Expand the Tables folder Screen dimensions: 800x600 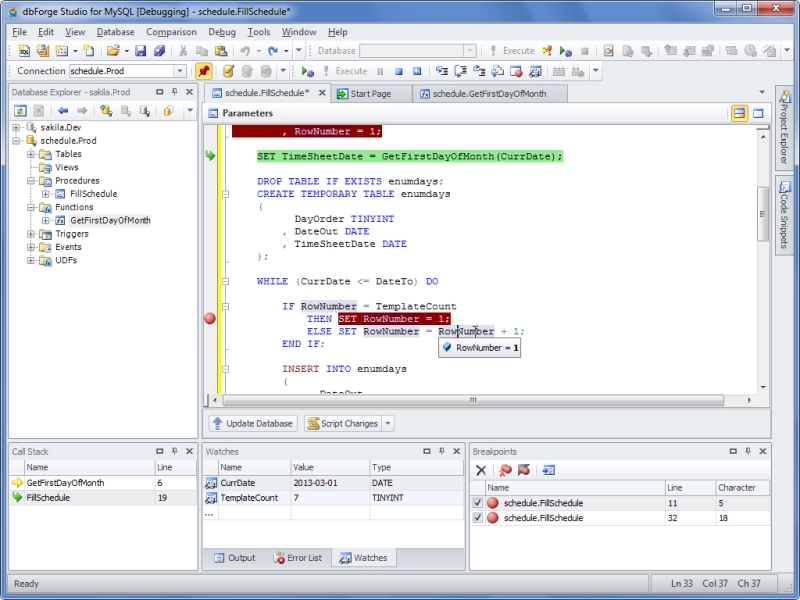pyautogui.click(x=31, y=154)
